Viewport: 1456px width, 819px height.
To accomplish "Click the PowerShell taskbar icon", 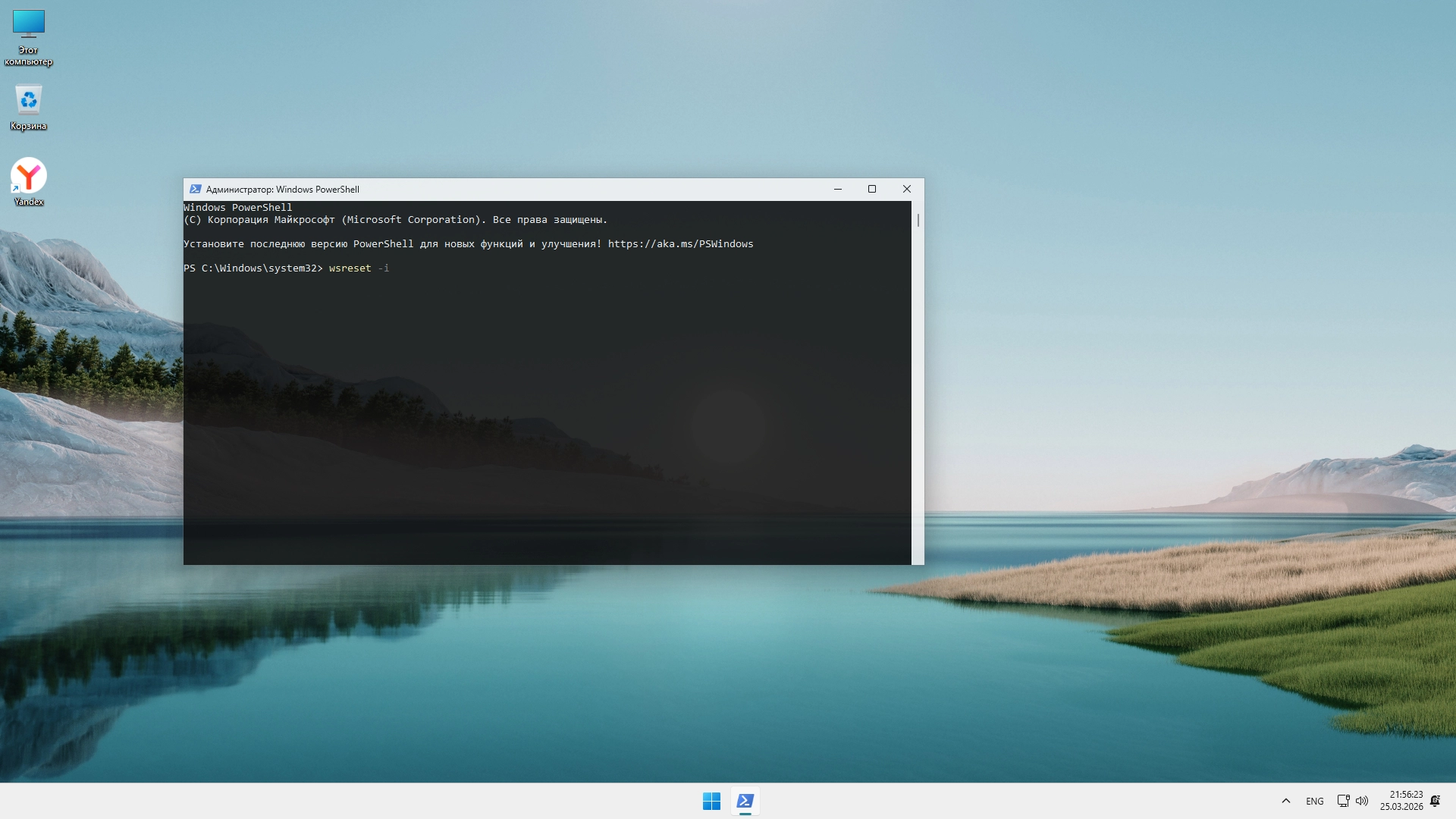I will (745, 801).
